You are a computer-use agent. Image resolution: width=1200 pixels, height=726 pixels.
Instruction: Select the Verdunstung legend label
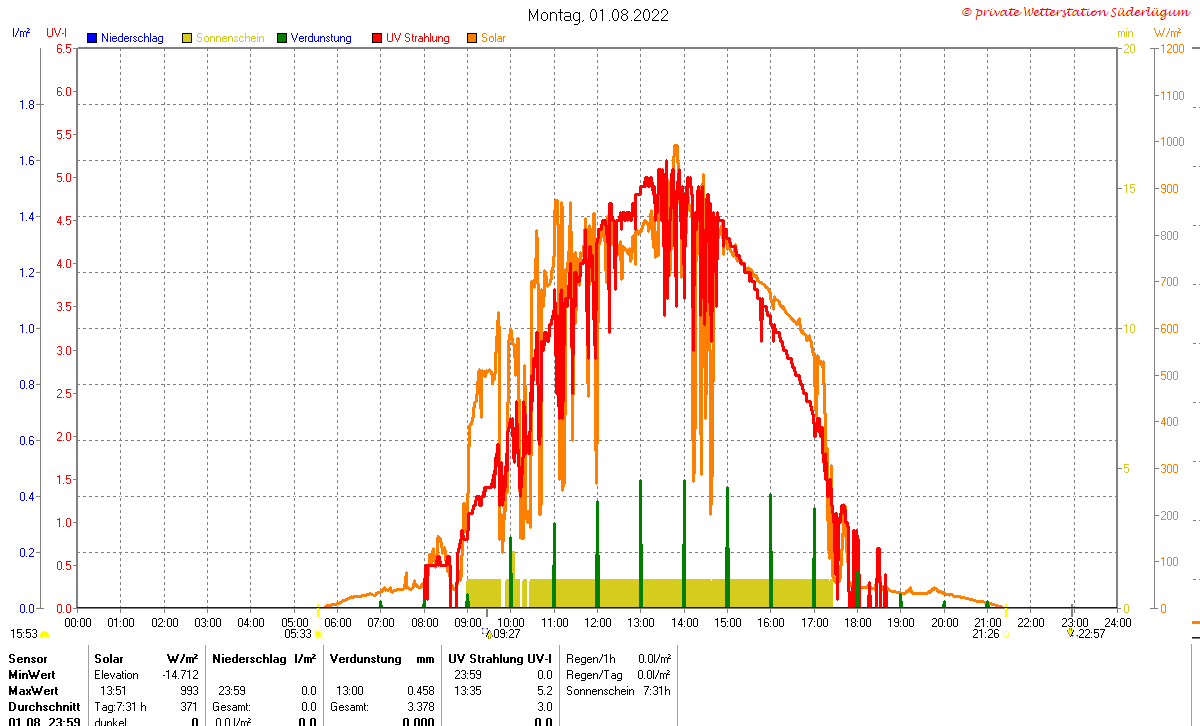[321, 38]
